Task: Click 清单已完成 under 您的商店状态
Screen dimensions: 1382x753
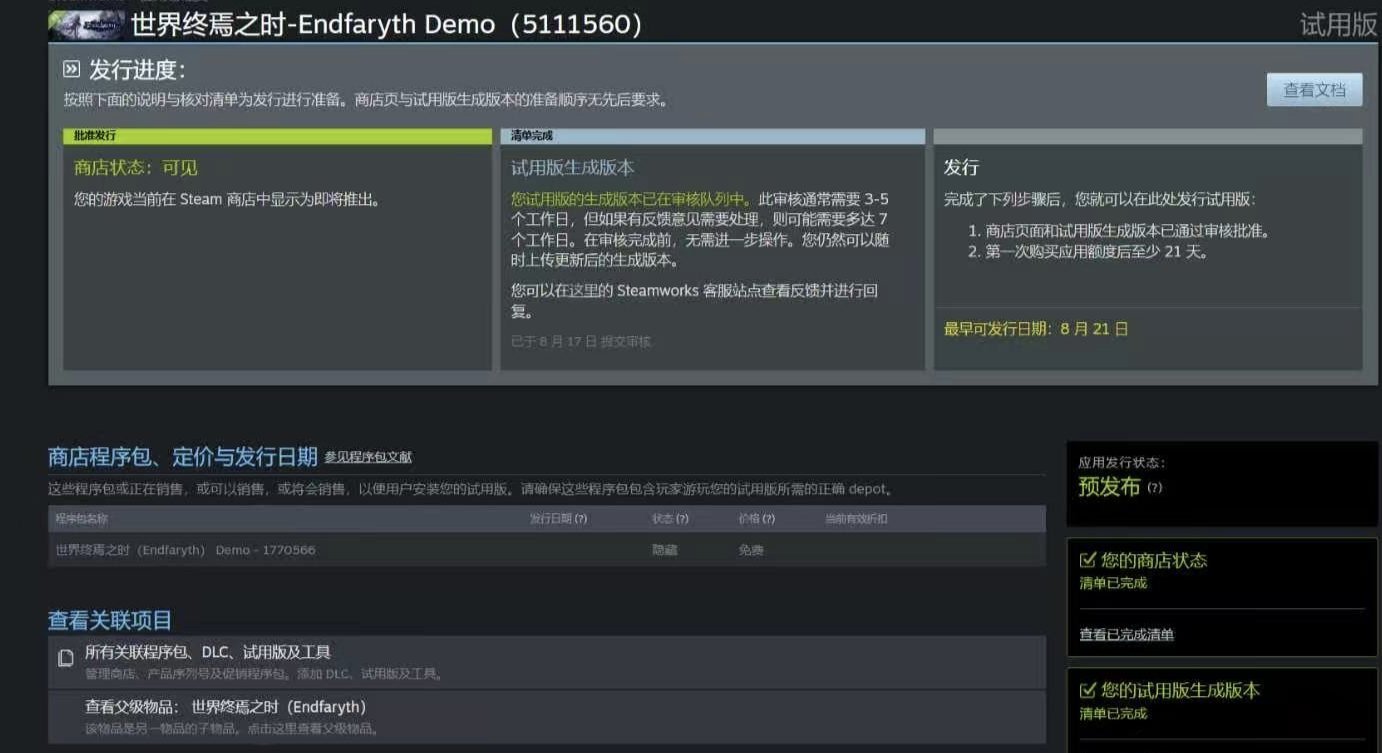Action: click(1113, 583)
